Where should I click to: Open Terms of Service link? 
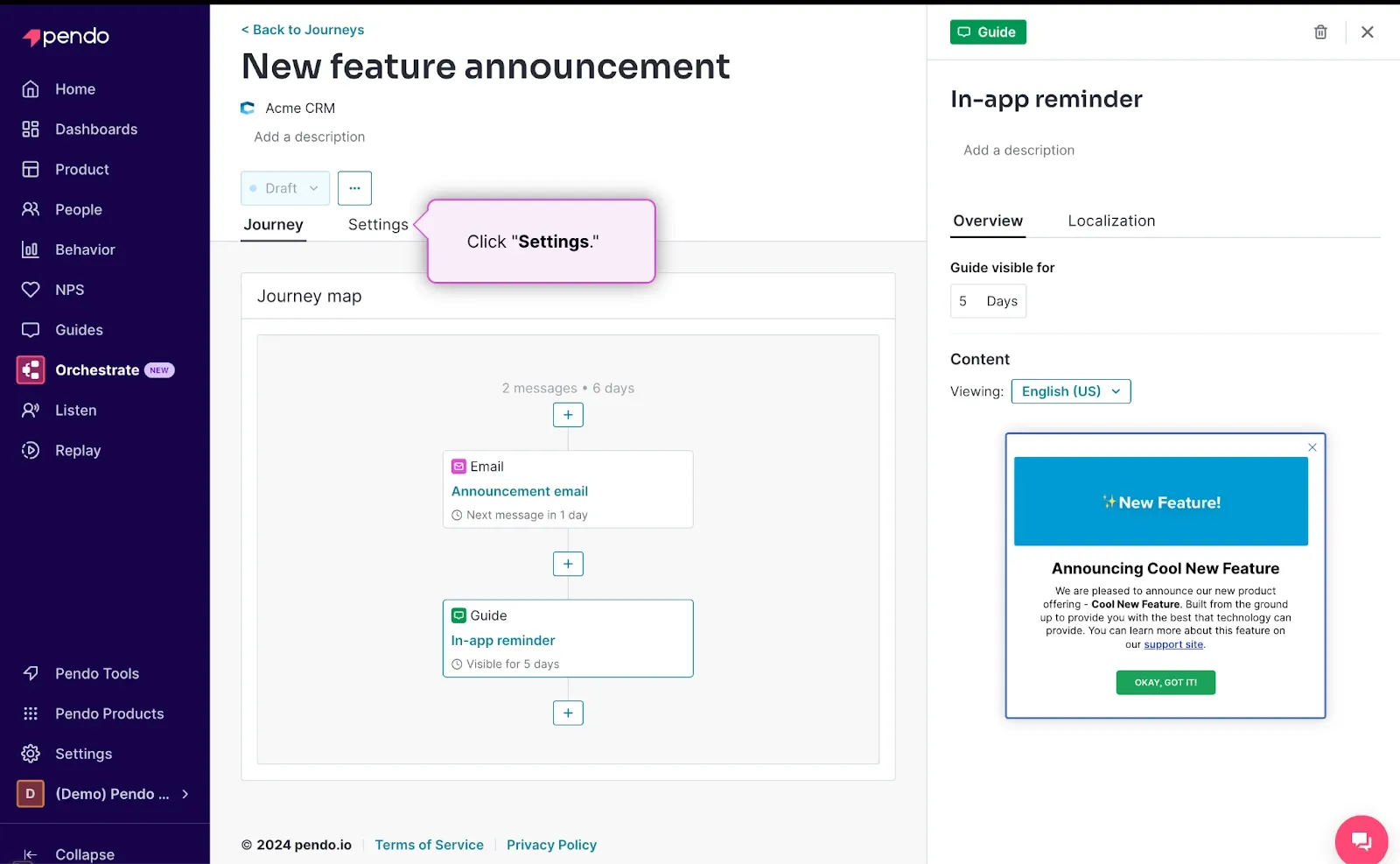430,845
